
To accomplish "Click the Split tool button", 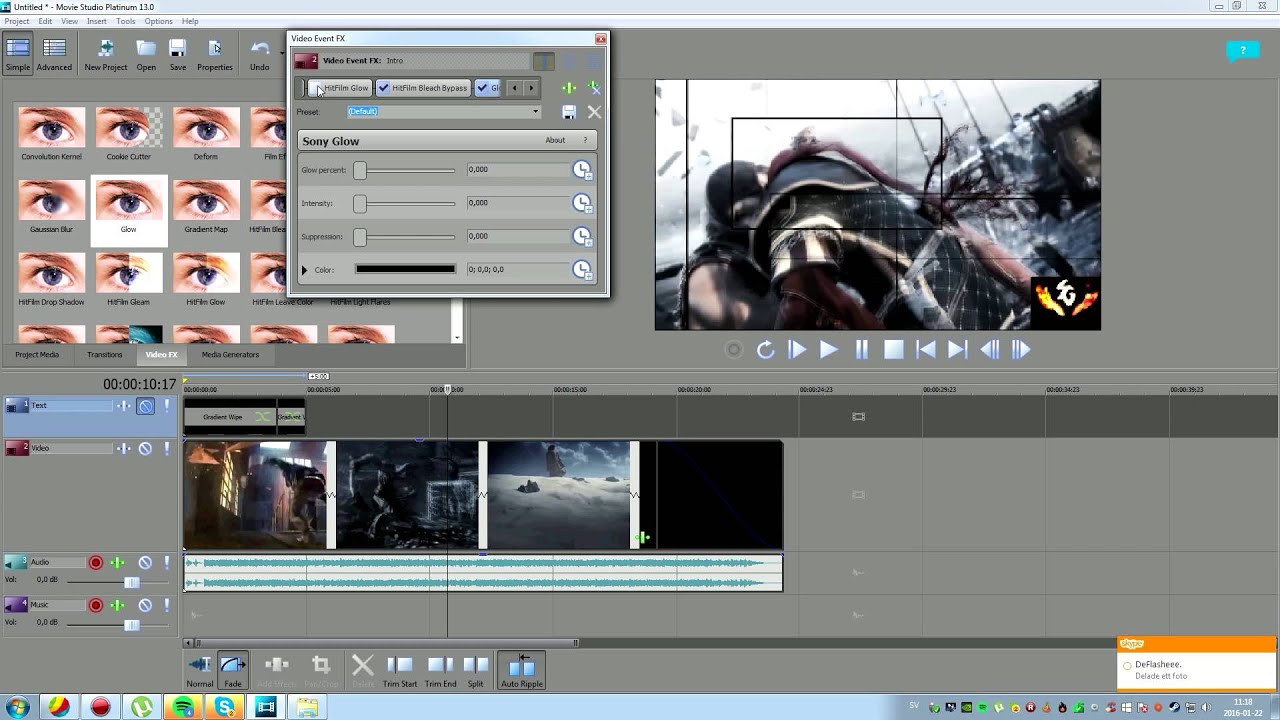I will click(475, 670).
